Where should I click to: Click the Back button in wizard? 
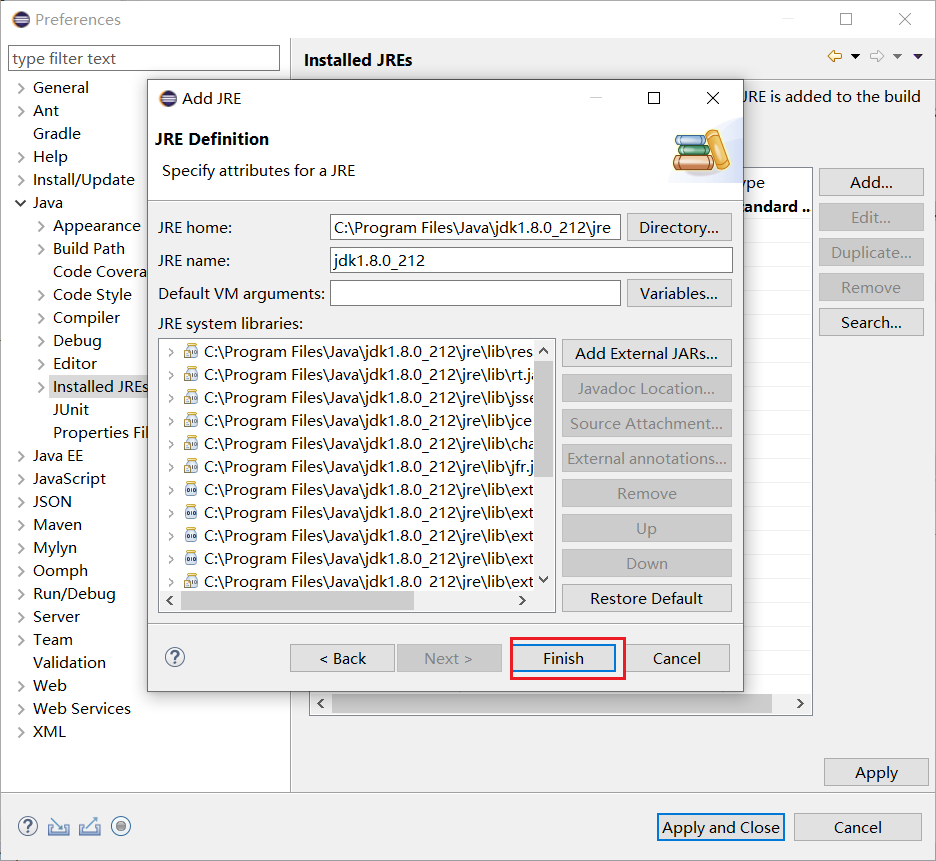click(x=342, y=658)
